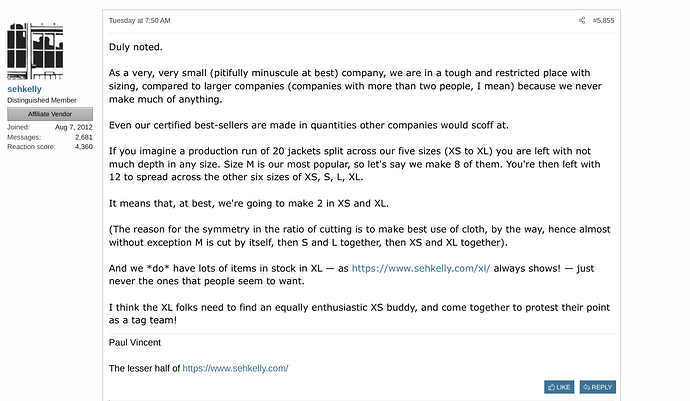Click the reply arrow icon on Reply button
This screenshot has height=401, width=690.
(x=587, y=387)
